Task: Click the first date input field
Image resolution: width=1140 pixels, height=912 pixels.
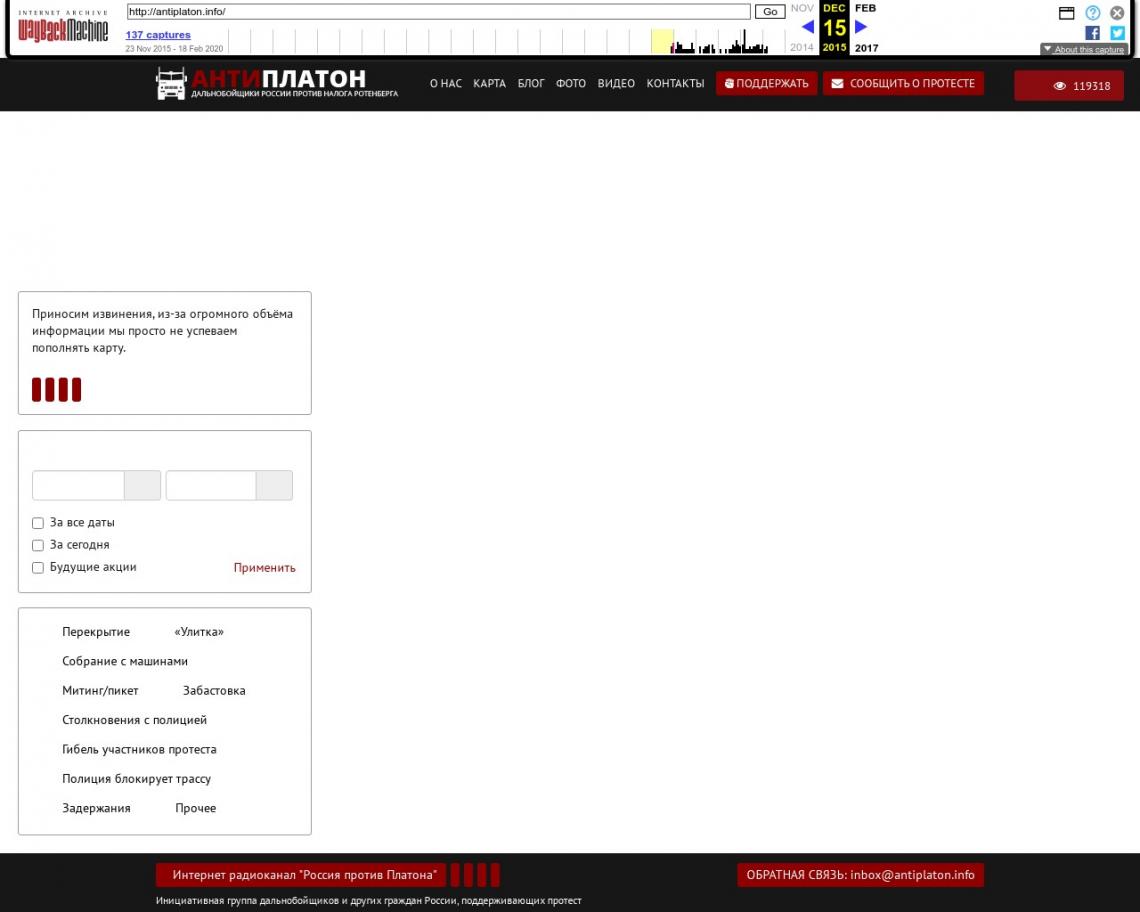Action: pos(79,485)
